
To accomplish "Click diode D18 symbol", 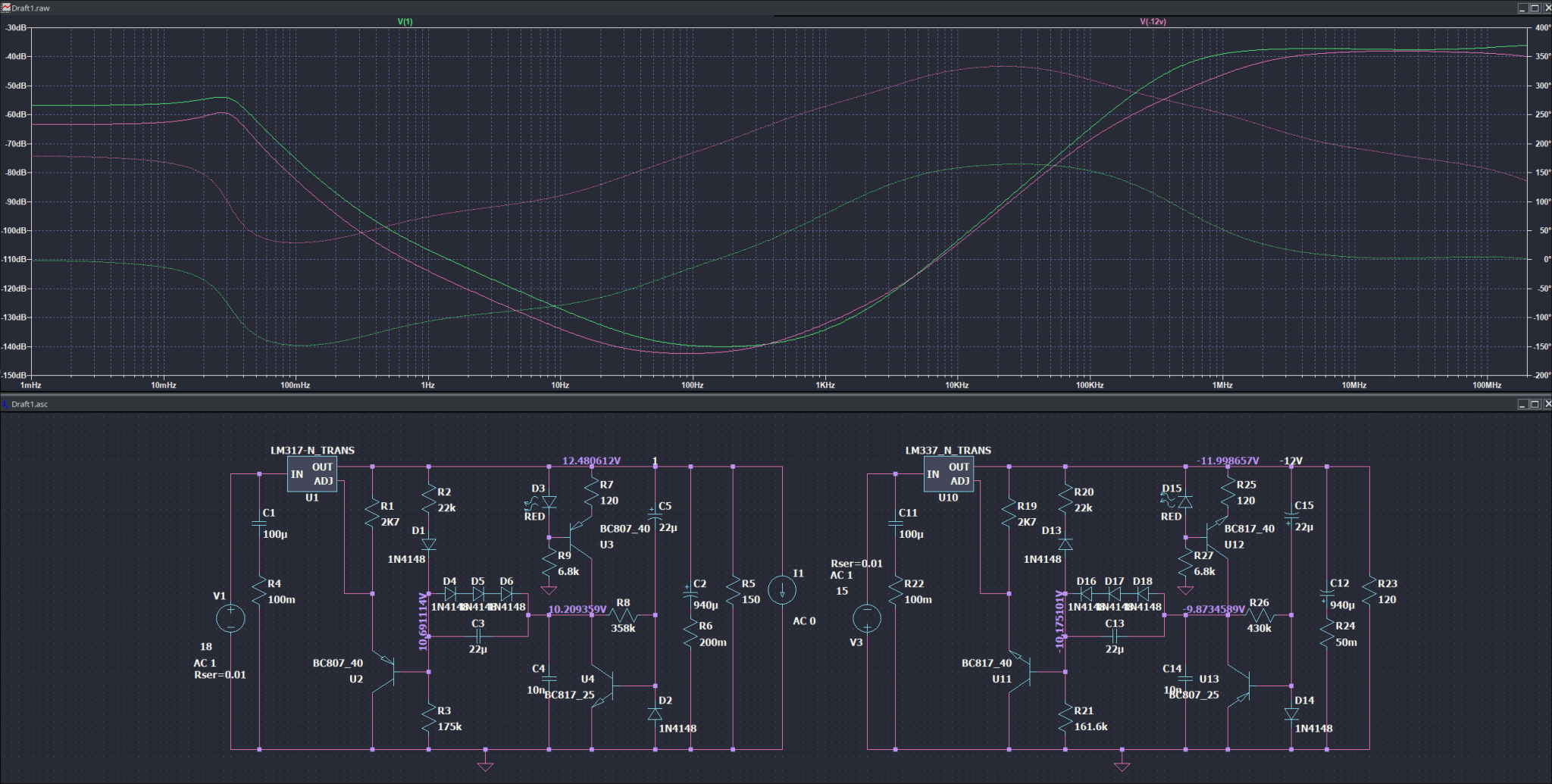I will tap(1143, 594).
